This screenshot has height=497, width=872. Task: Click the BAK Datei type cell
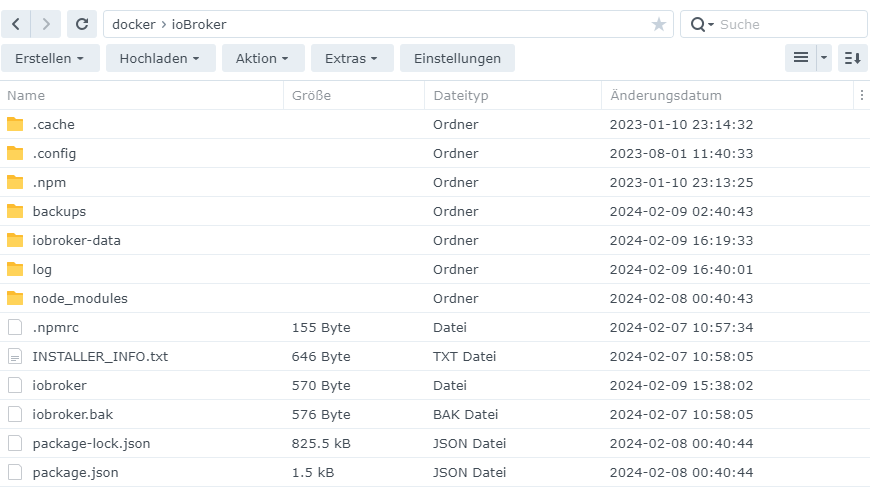(465, 414)
